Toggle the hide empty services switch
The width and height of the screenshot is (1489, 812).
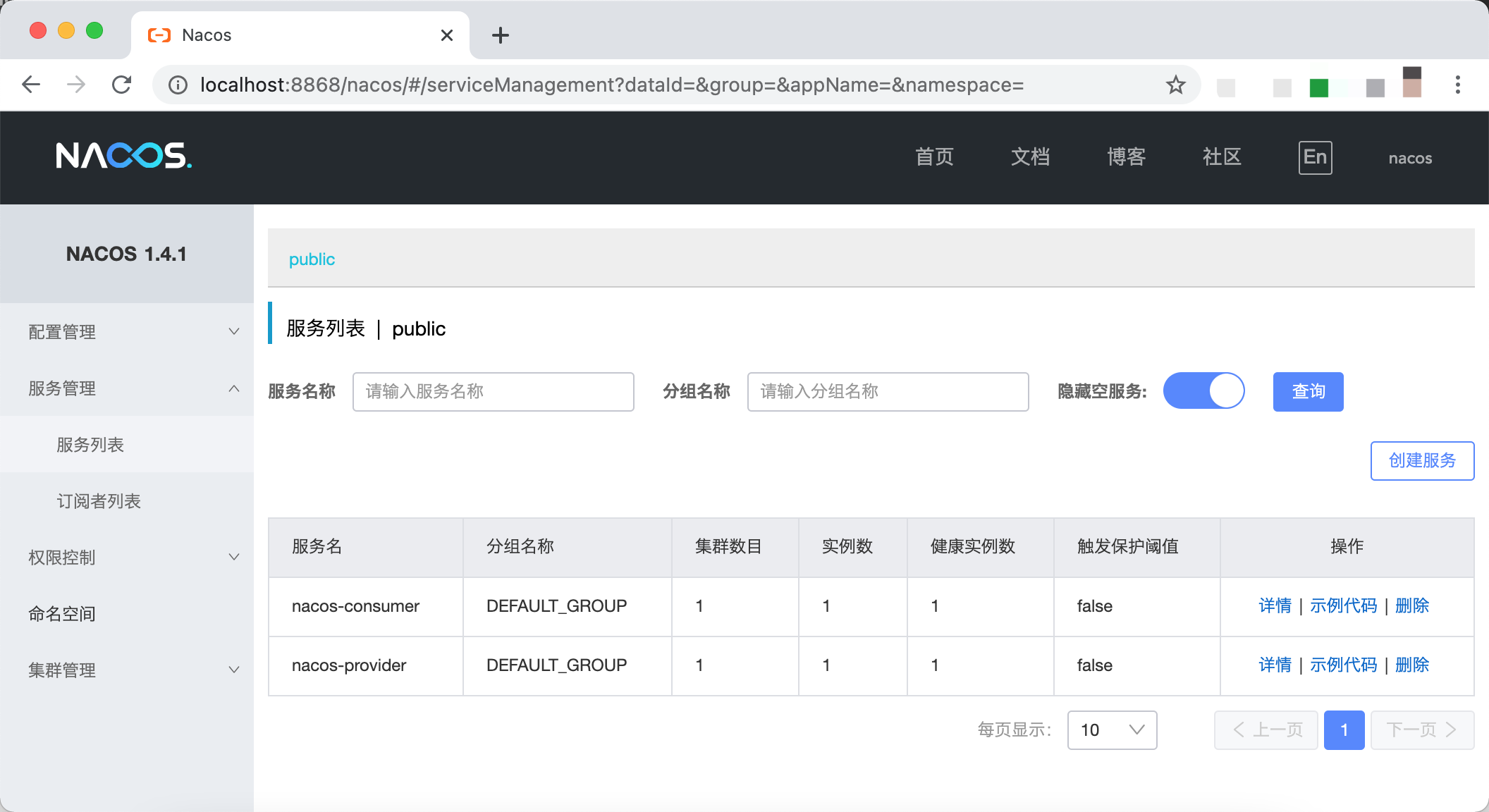(1203, 390)
